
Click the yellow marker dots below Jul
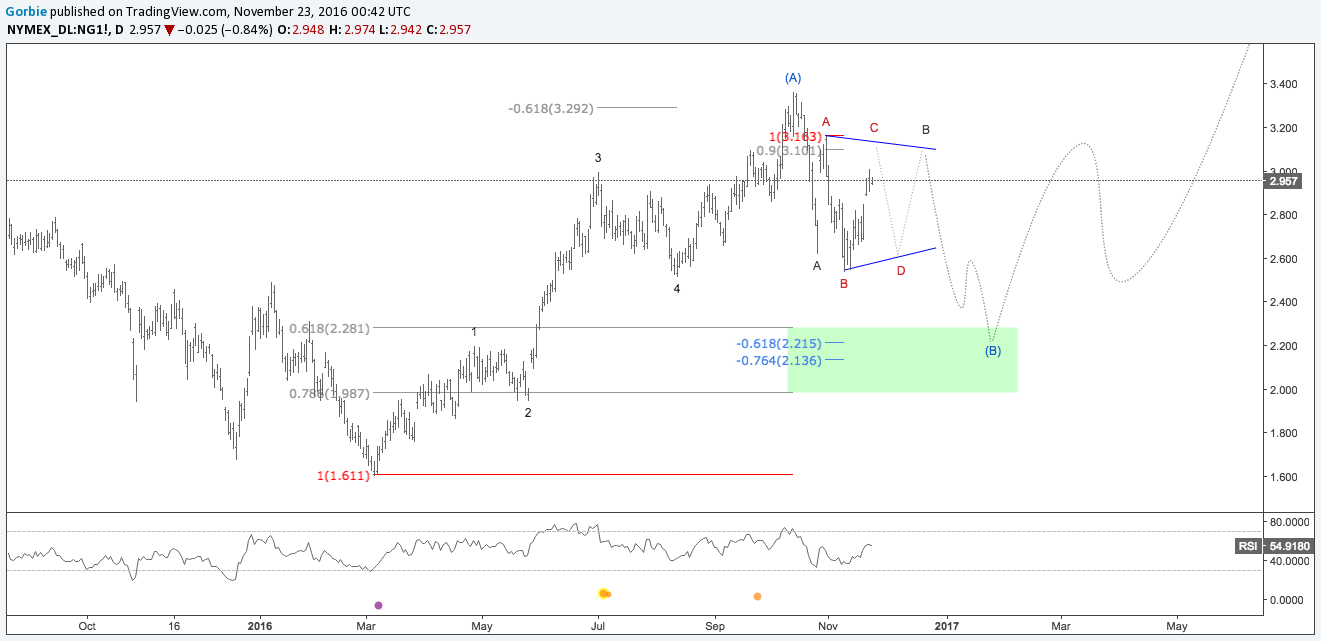click(x=604, y=594)
